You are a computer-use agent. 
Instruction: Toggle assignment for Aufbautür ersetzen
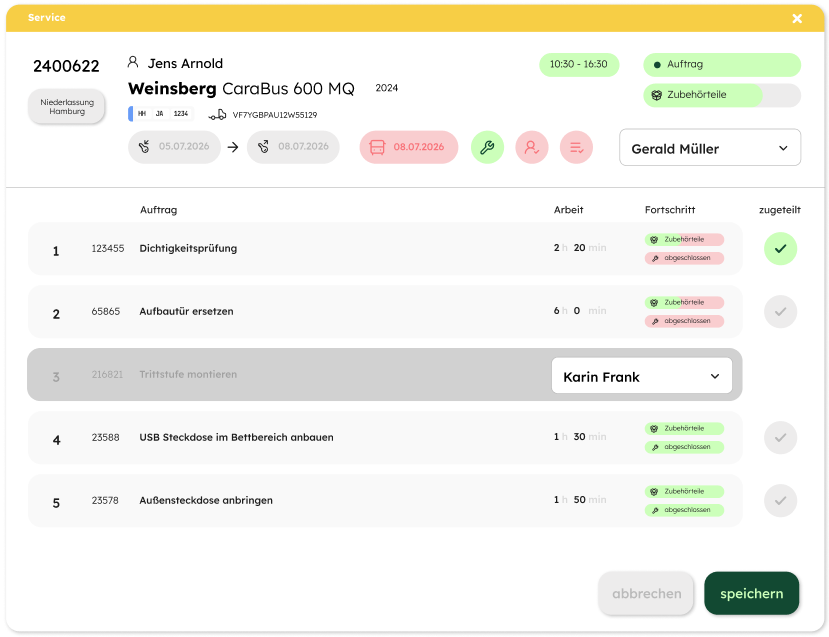(x=781, y=312)
